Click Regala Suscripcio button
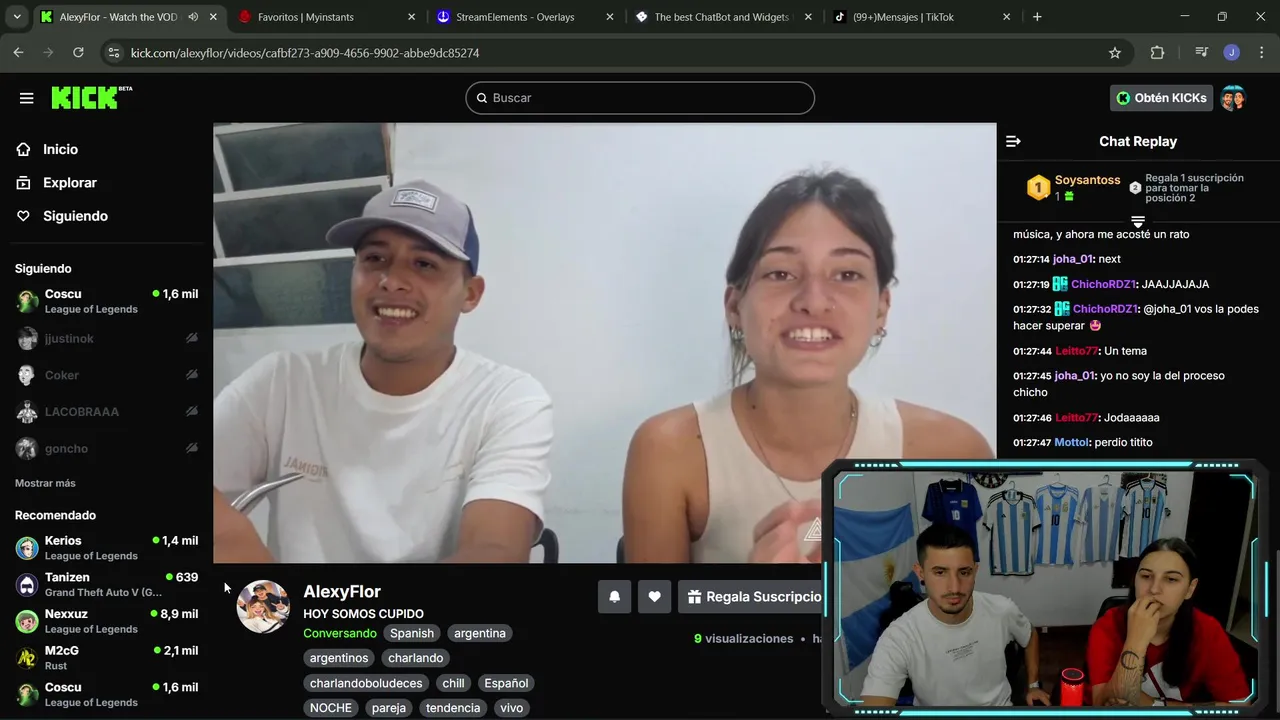 754,597
